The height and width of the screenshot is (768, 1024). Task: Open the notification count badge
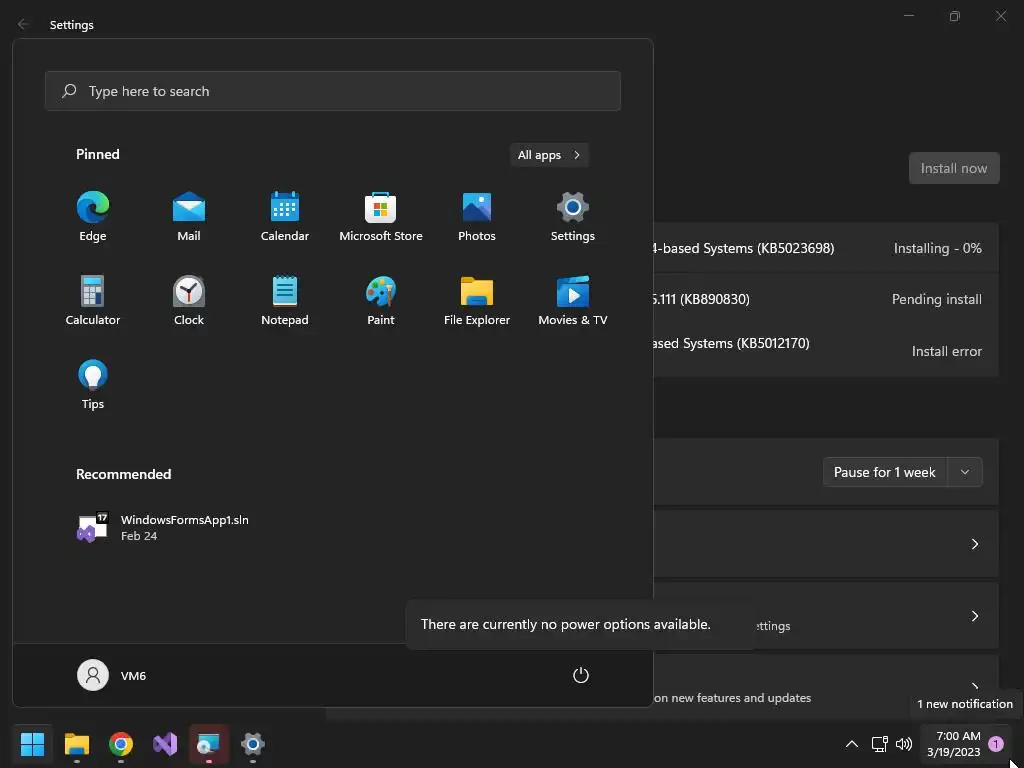(x=996, y=743)
